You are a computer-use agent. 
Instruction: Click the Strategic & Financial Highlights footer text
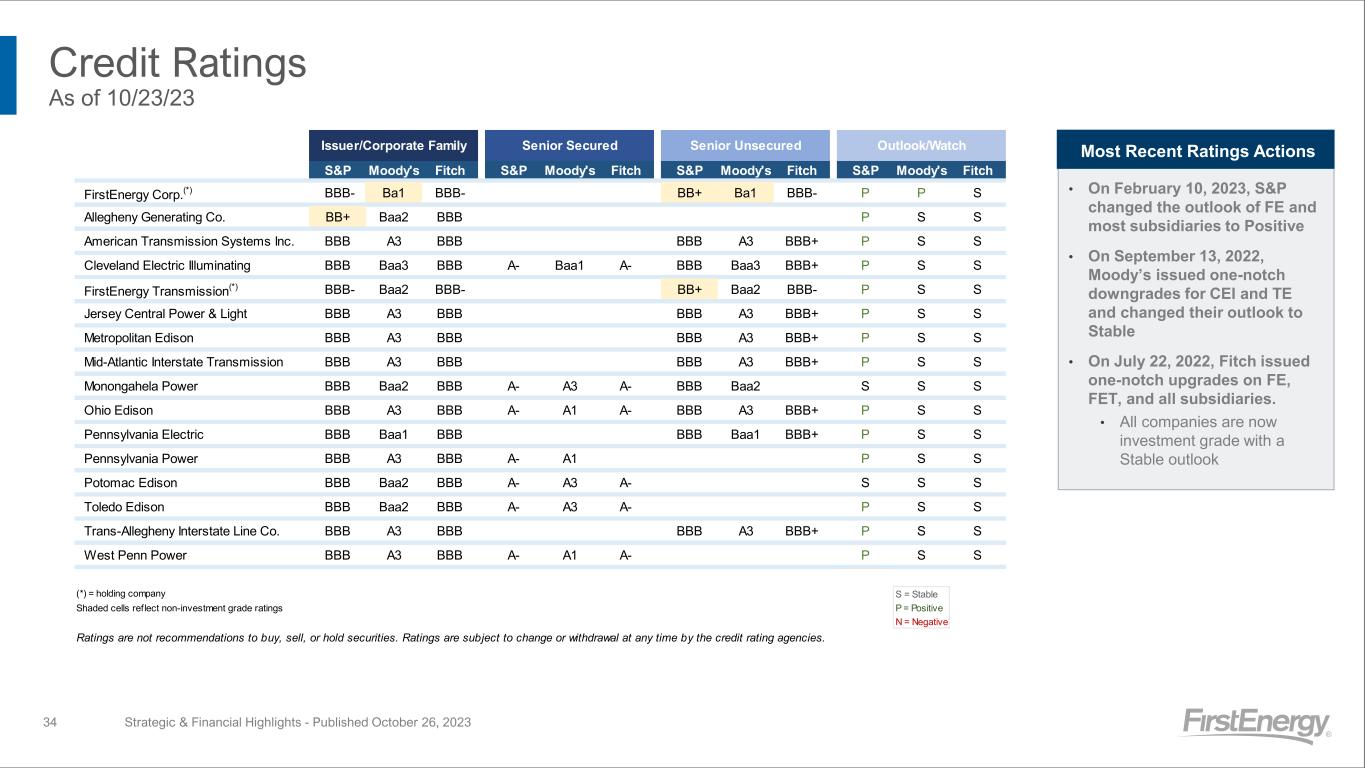297,722
